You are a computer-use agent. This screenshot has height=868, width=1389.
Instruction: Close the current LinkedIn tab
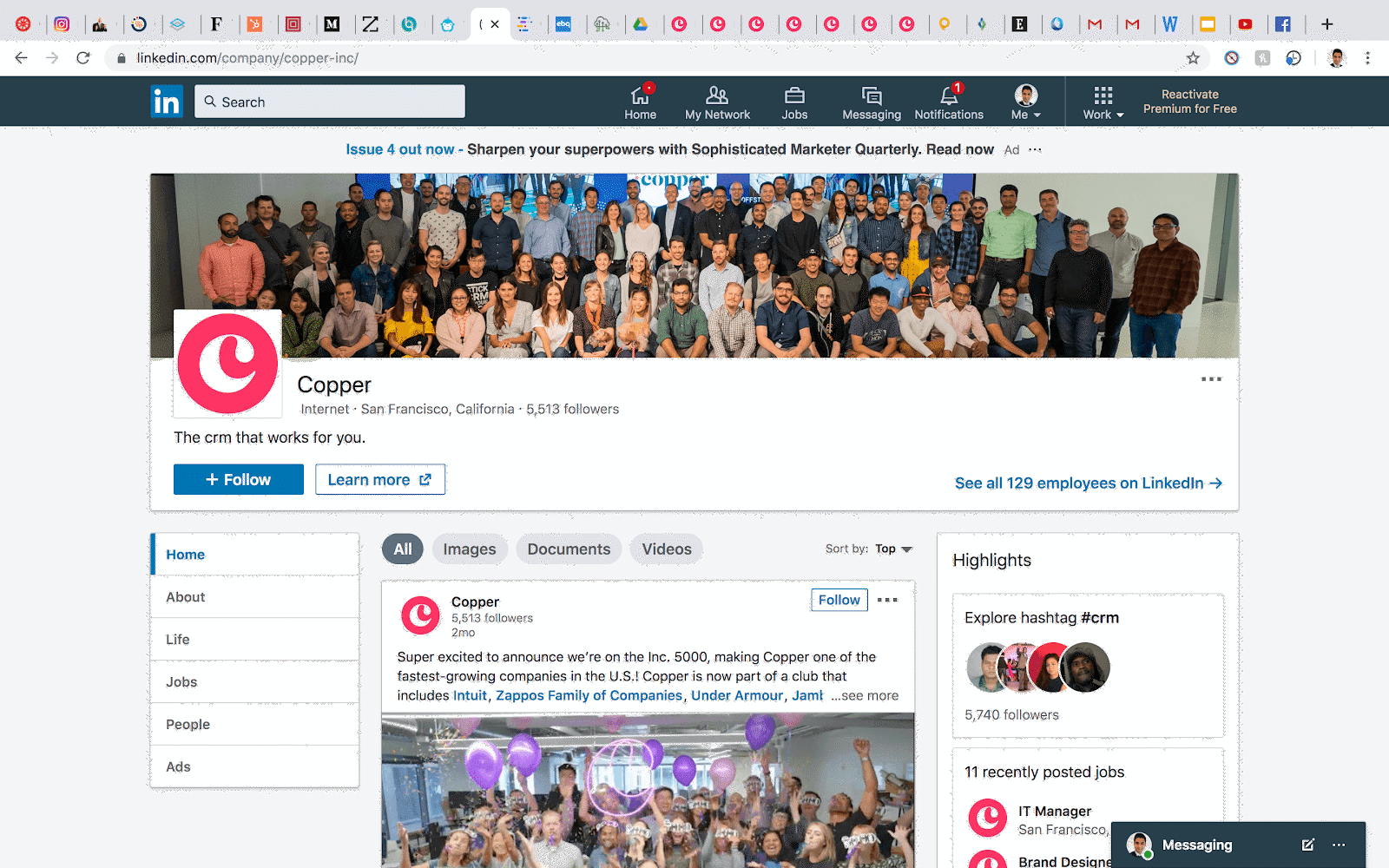coord(495,24)
